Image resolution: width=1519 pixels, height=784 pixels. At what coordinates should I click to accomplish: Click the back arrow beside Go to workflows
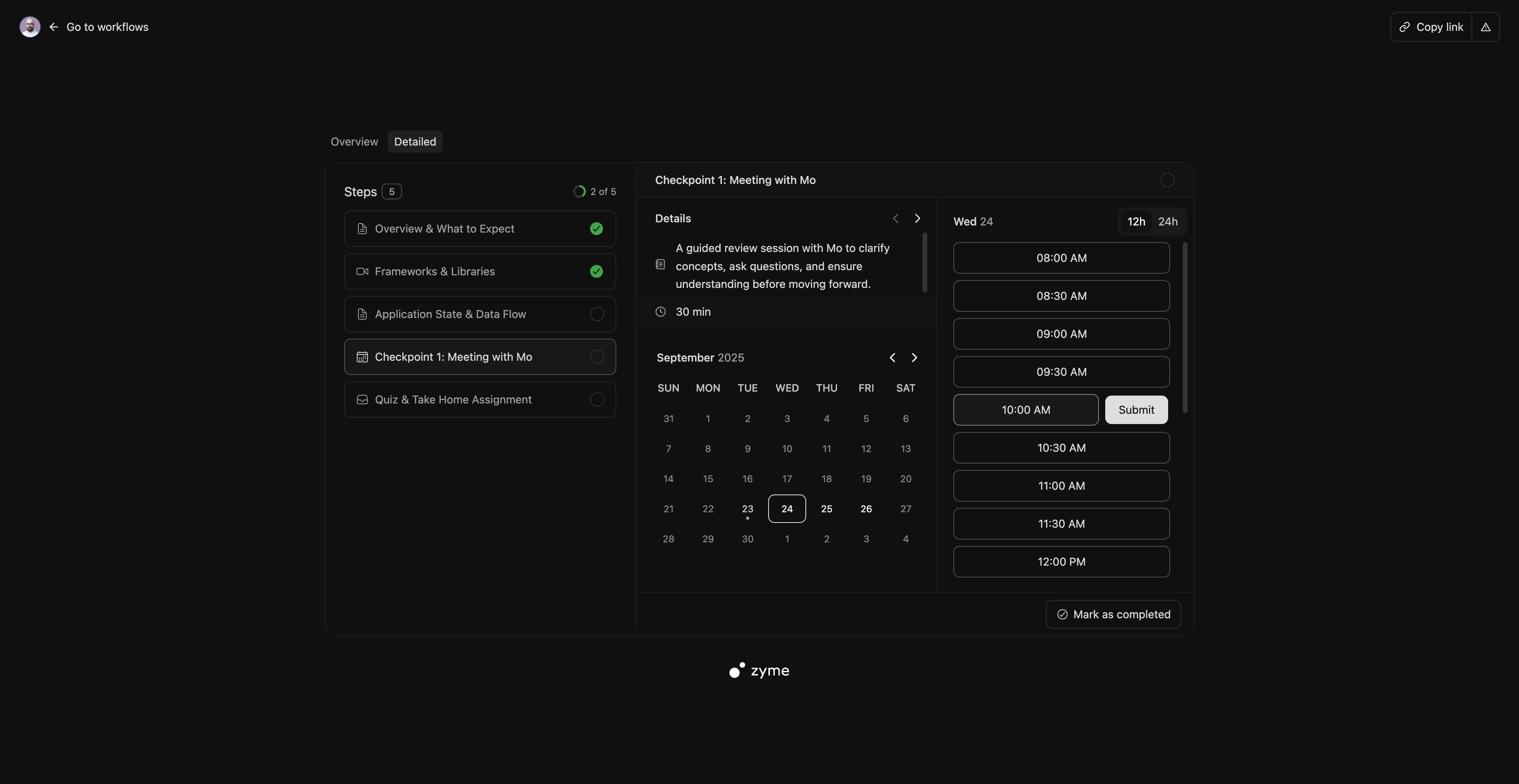pos(54,27)
